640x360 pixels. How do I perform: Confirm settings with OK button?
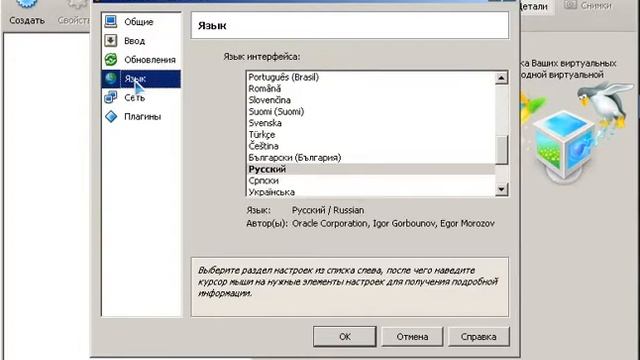pos(344,337)
